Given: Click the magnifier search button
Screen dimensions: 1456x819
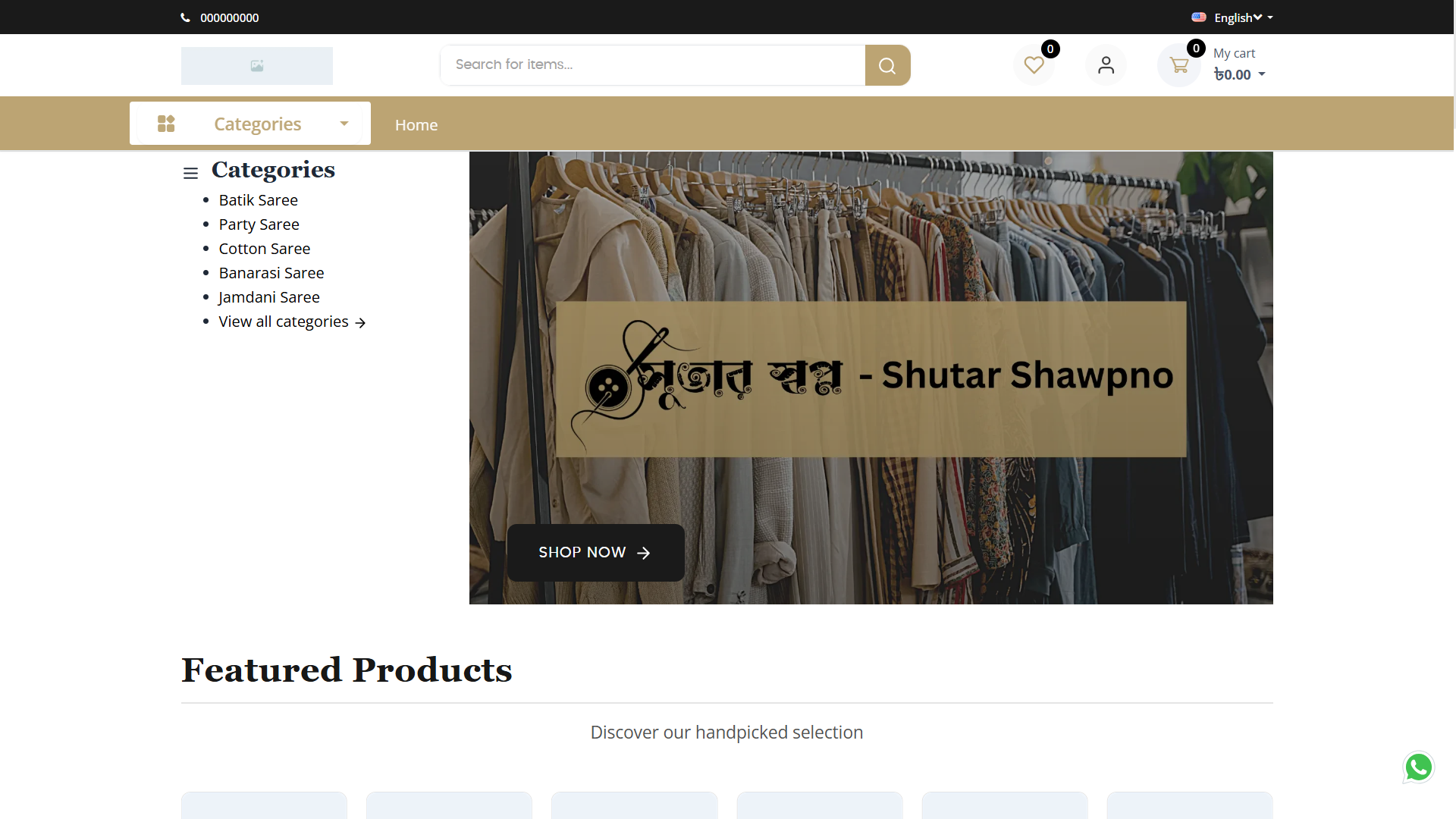Looking at the screenshot, I should pyautogui.click(x=887, y=65).
